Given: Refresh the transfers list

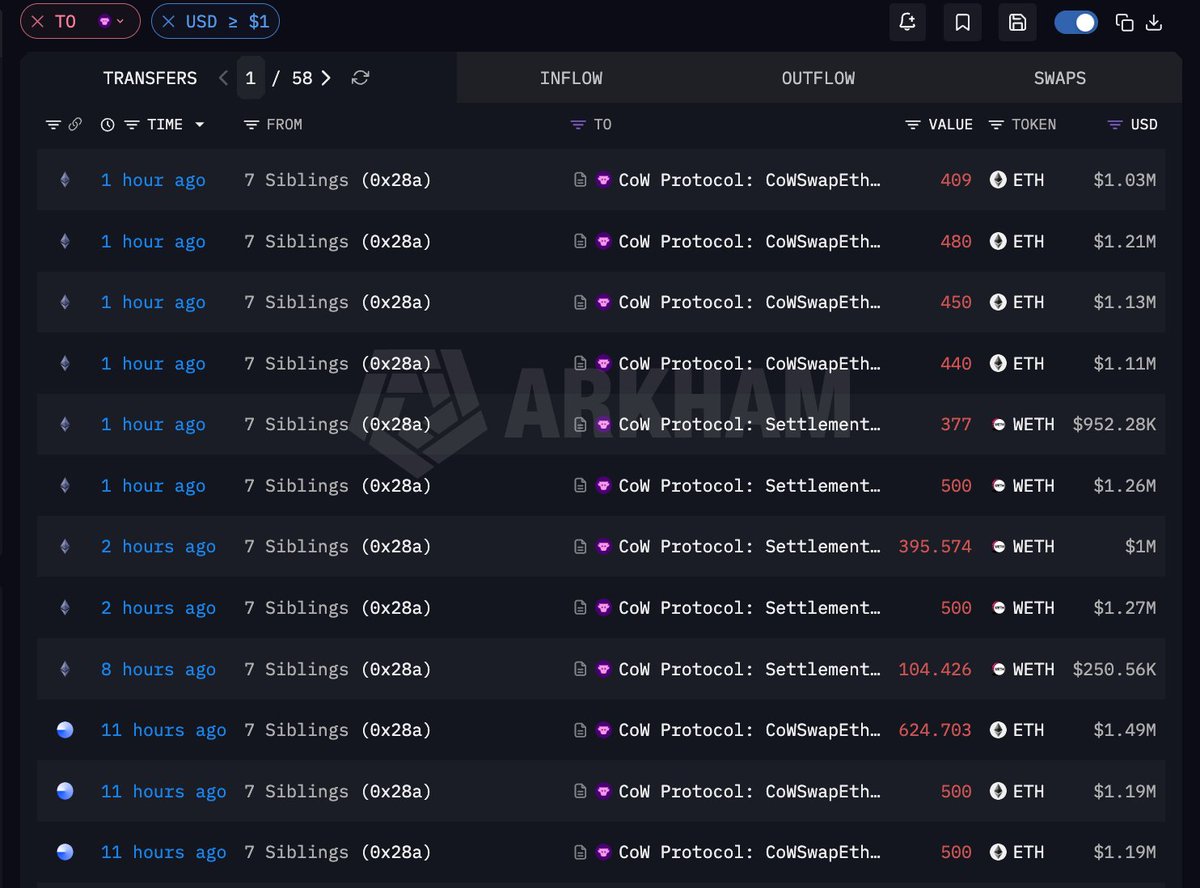Looking at the screenshot, I should [361, 78].
